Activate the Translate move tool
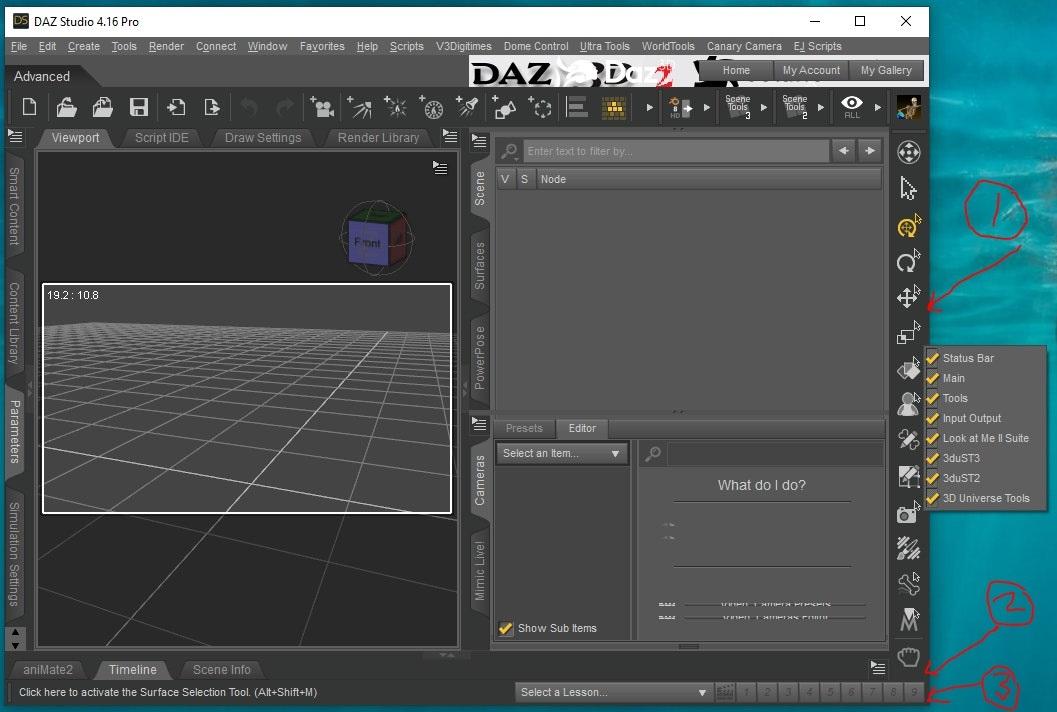1057x712 pixels. 908,298
